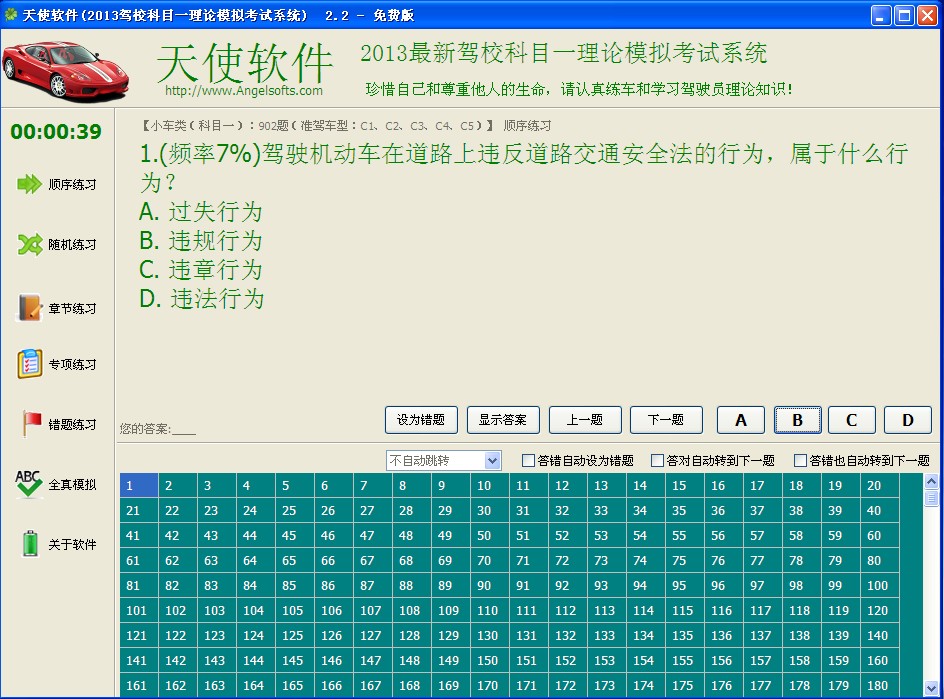This screenshot has height=699, width=944.
Task: Click the red sports car logo
Action: [x=65, y=70]
